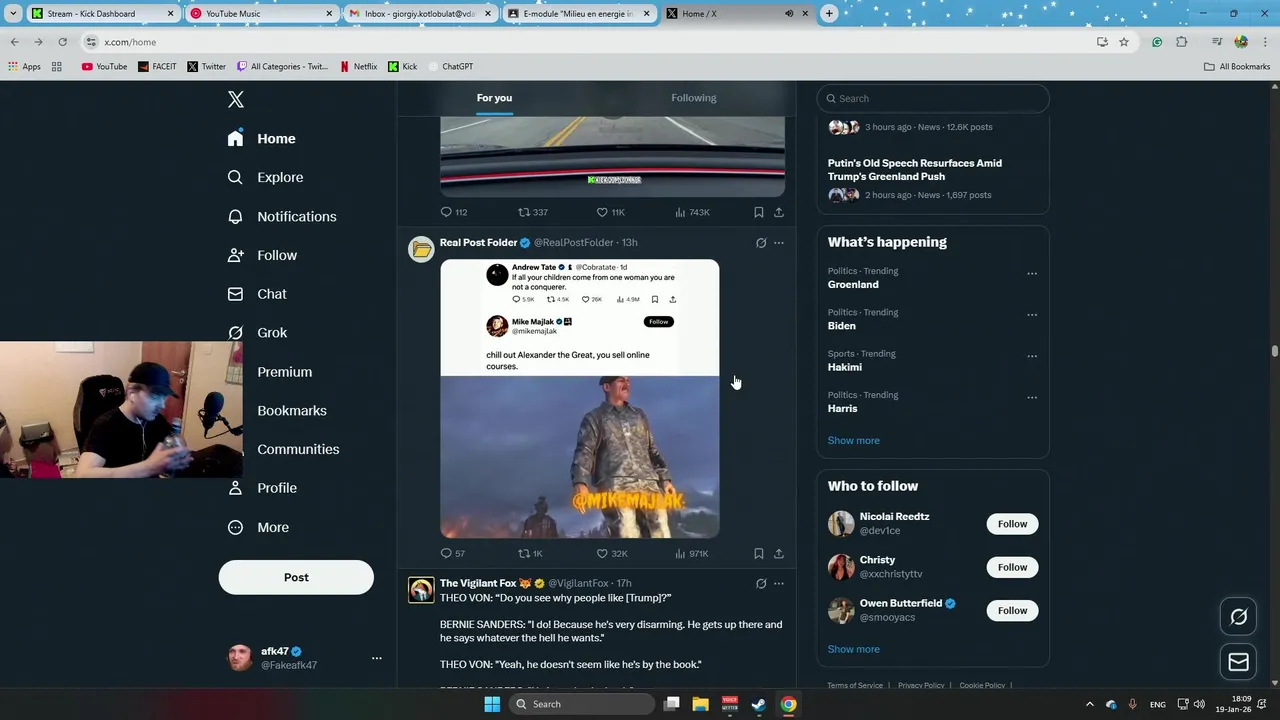Open the Follow section in the sidebar
The width and height of the screenshot is (1280, 720).
[262, 255]
